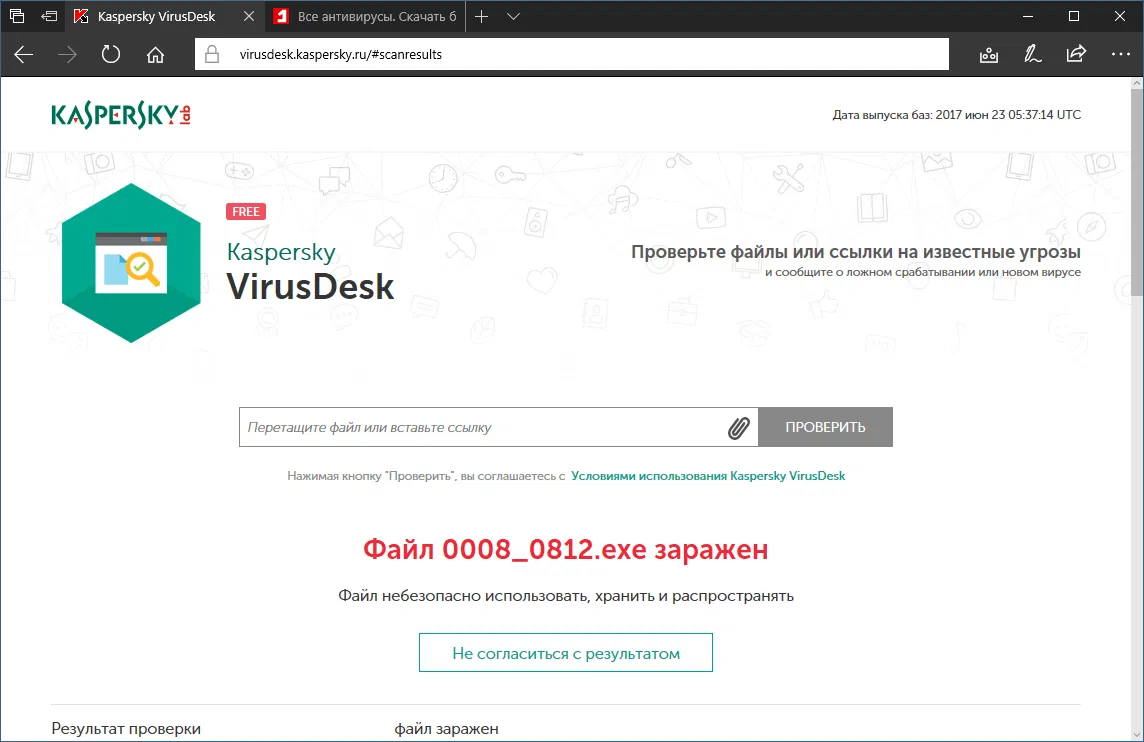Navigate back with the back arrow
The width and height of the screenshot is (1144, 742).
[23, 54]
